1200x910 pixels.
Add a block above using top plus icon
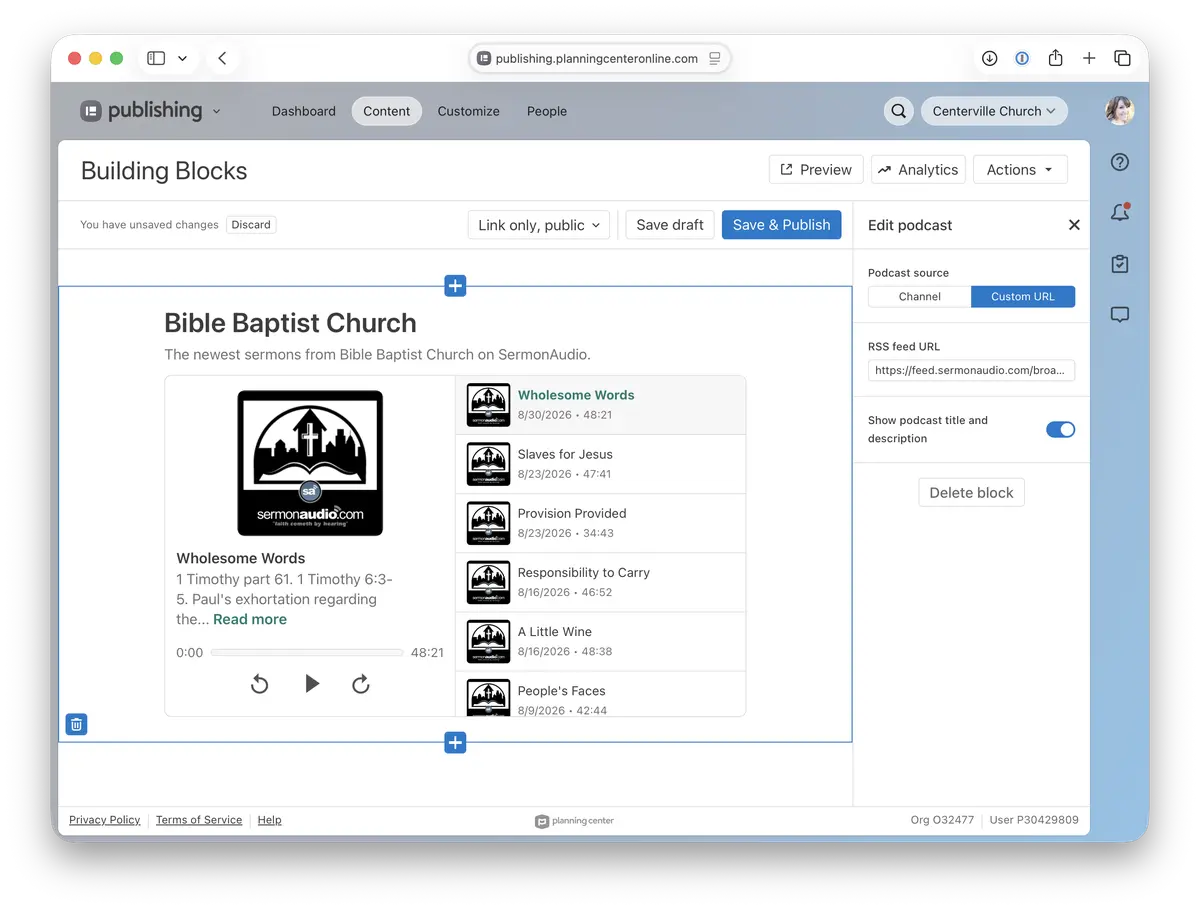click(x=455, y=287)
